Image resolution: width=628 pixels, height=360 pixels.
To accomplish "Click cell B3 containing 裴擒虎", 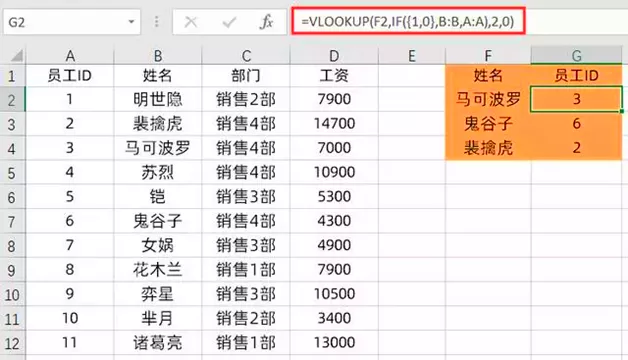I will pyautogui.click(x=158, y=124).
